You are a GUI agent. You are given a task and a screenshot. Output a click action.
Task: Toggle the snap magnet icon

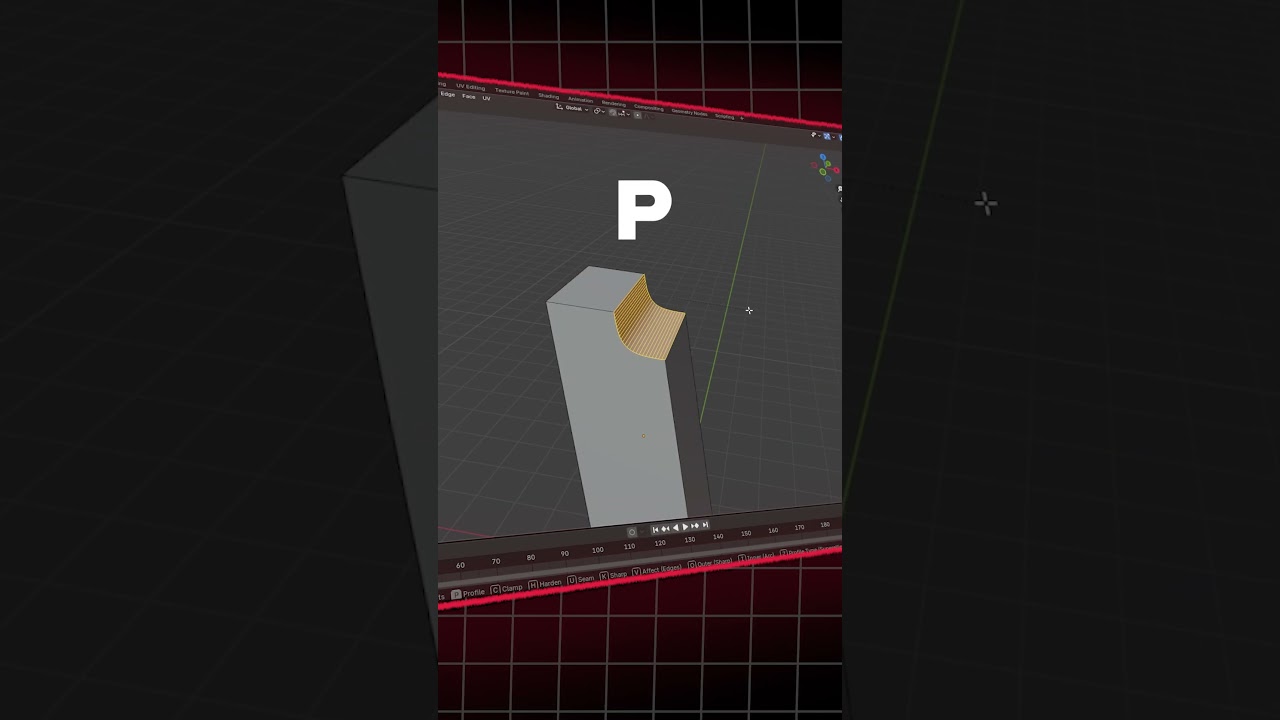[612, 112]
